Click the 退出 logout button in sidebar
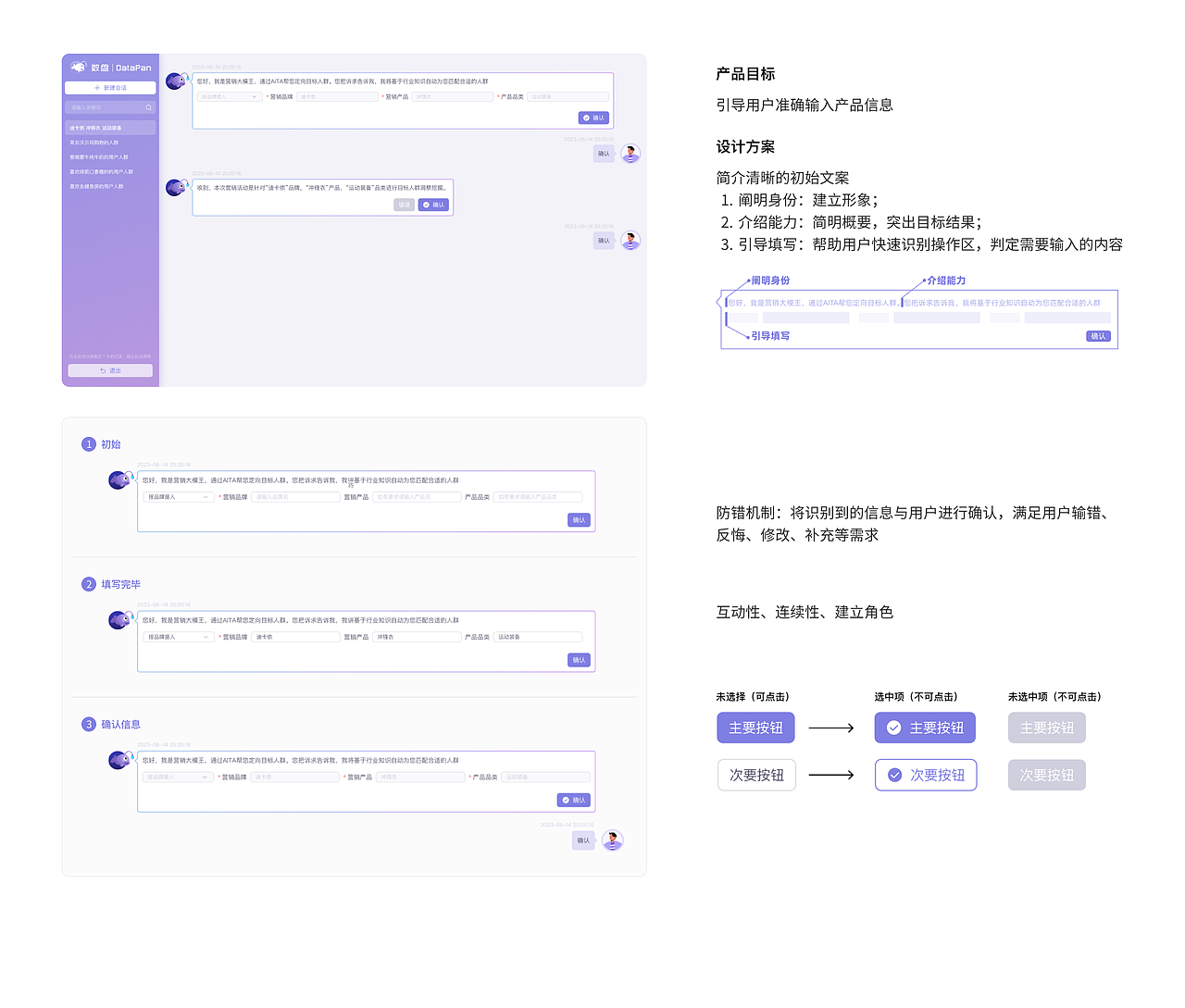The image size is (1185, 1008). point(110,370)
